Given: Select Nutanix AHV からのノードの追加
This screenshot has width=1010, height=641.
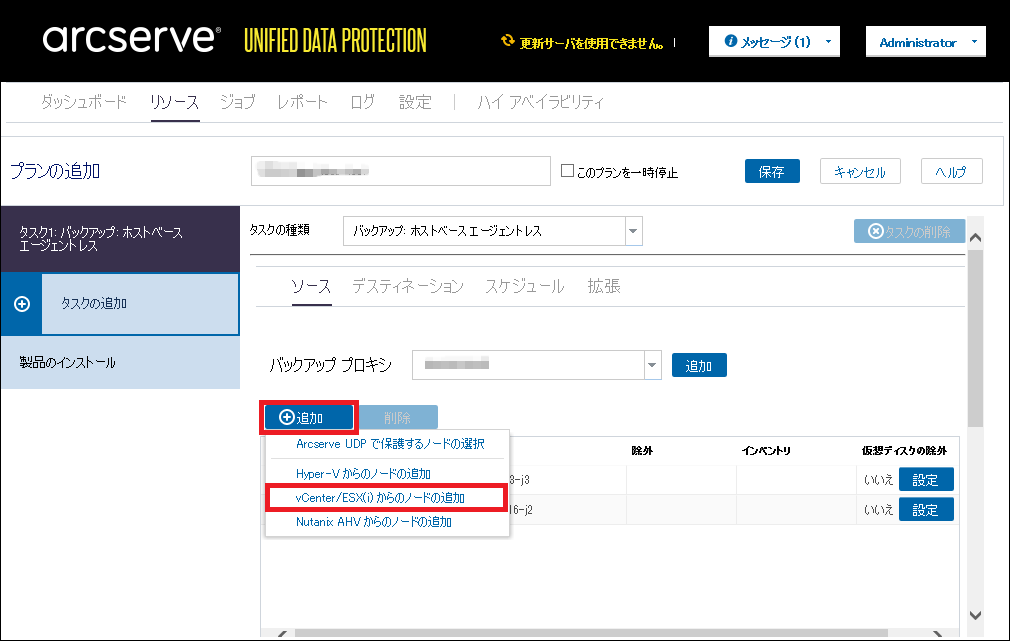Looking at the screenshot, I should pyautogui.click(x=374, y=521).
